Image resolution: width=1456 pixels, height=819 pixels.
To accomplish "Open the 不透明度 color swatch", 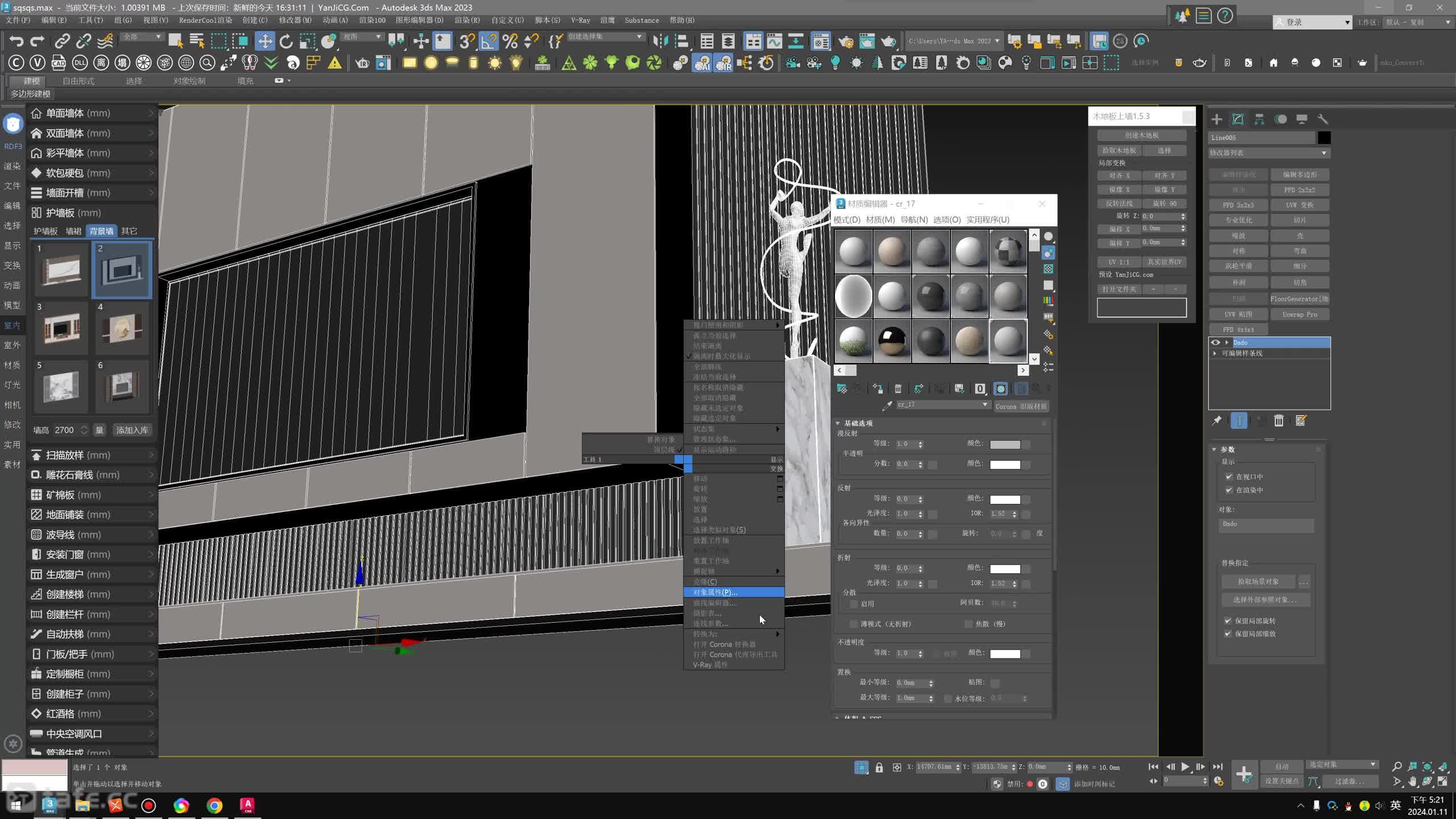I will tap(1004, 654).
